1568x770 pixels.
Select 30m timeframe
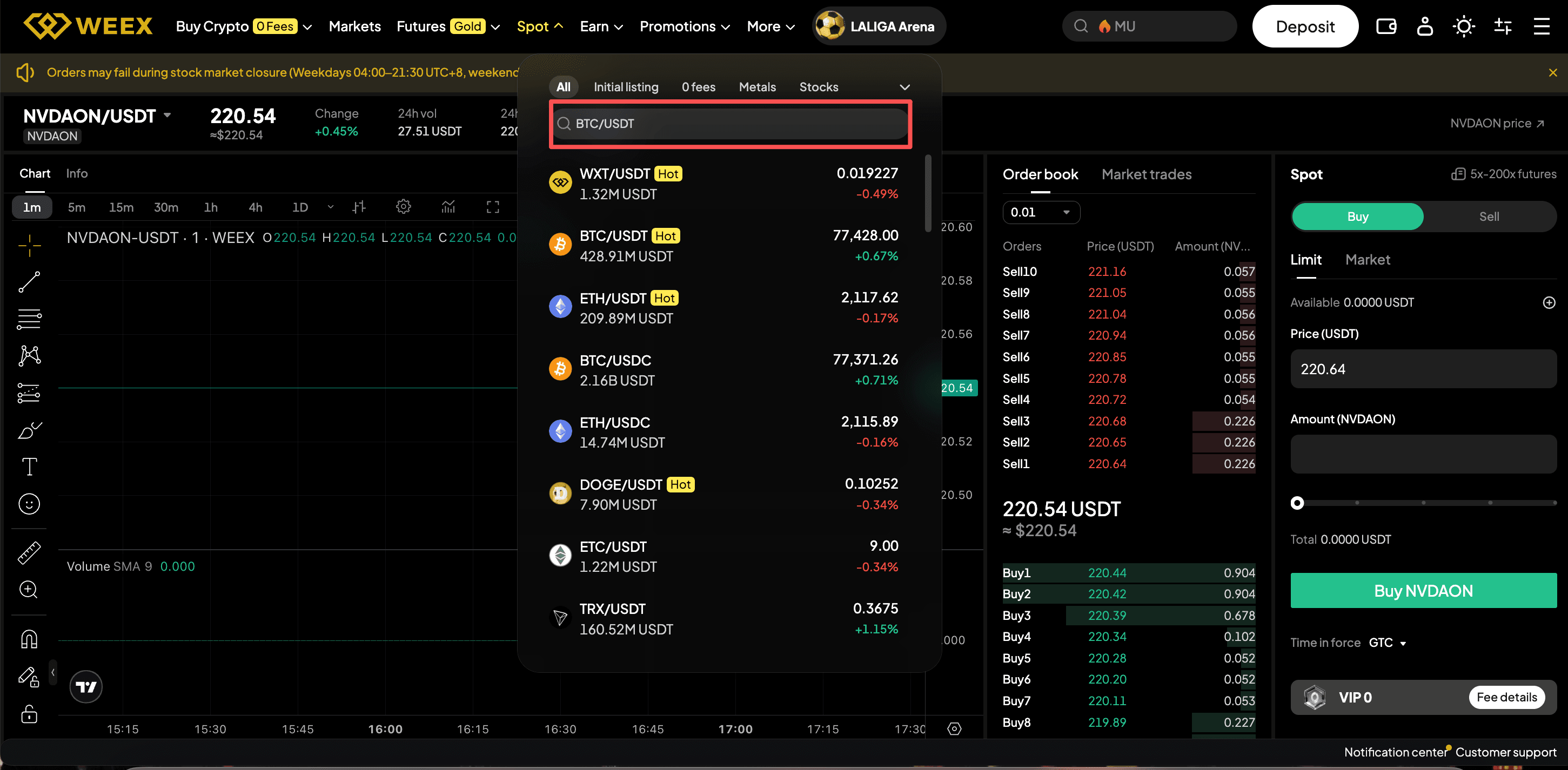[165, 207]
